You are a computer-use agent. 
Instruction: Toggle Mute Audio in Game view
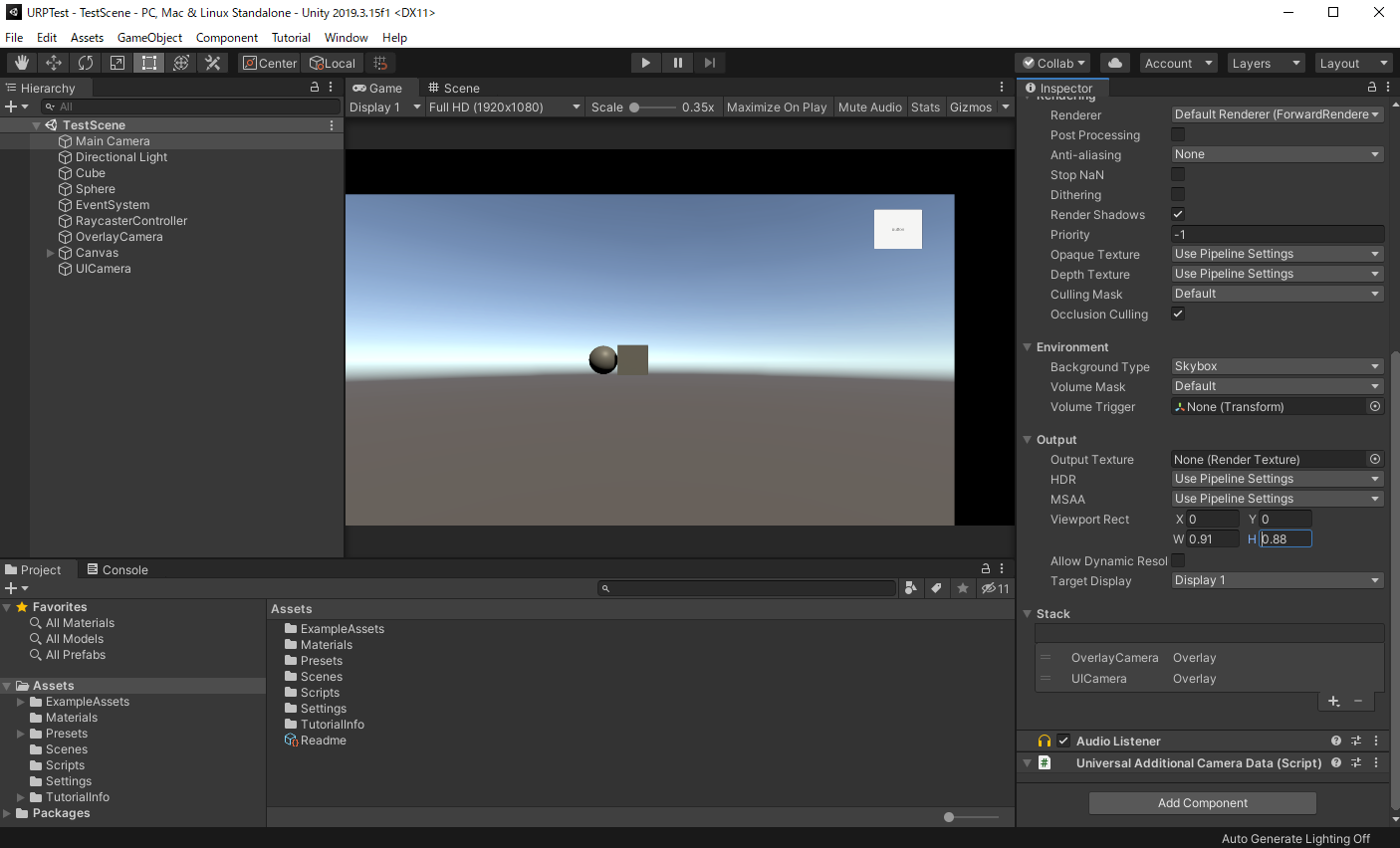click(x=870, y=106)
